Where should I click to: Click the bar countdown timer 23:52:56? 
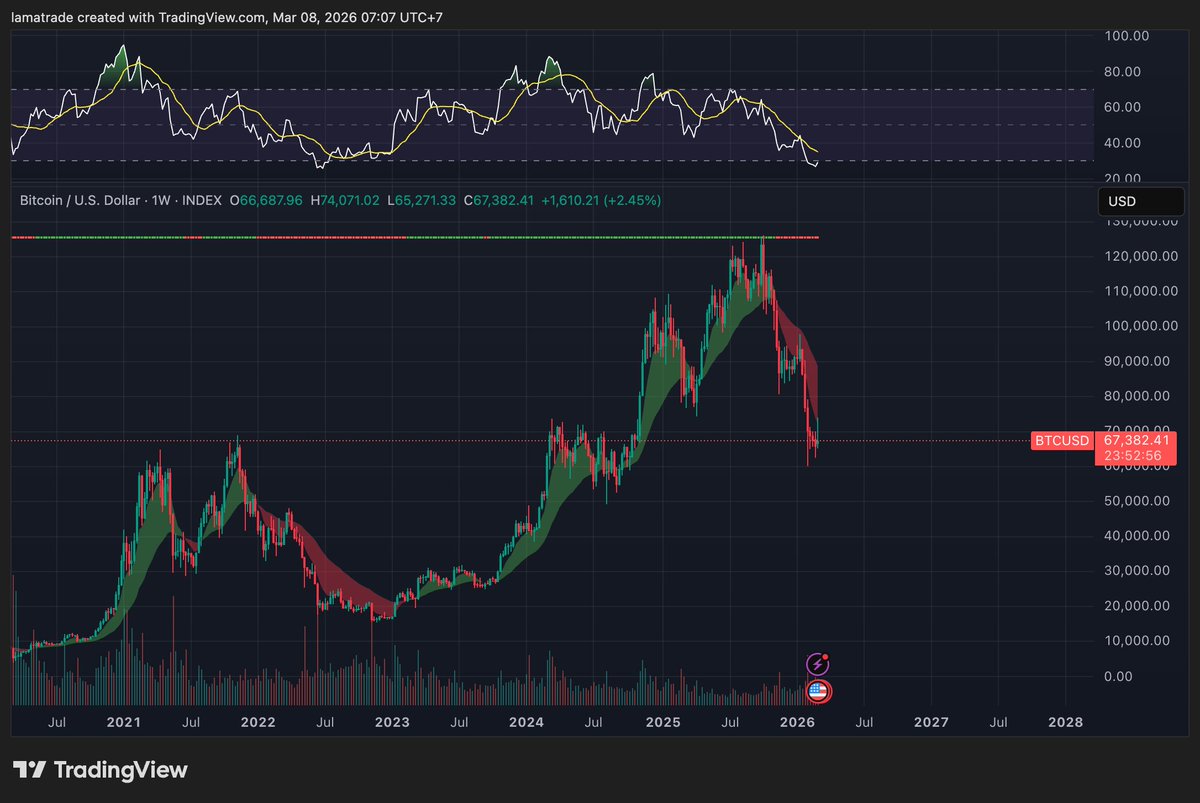tap(1132, 455)
